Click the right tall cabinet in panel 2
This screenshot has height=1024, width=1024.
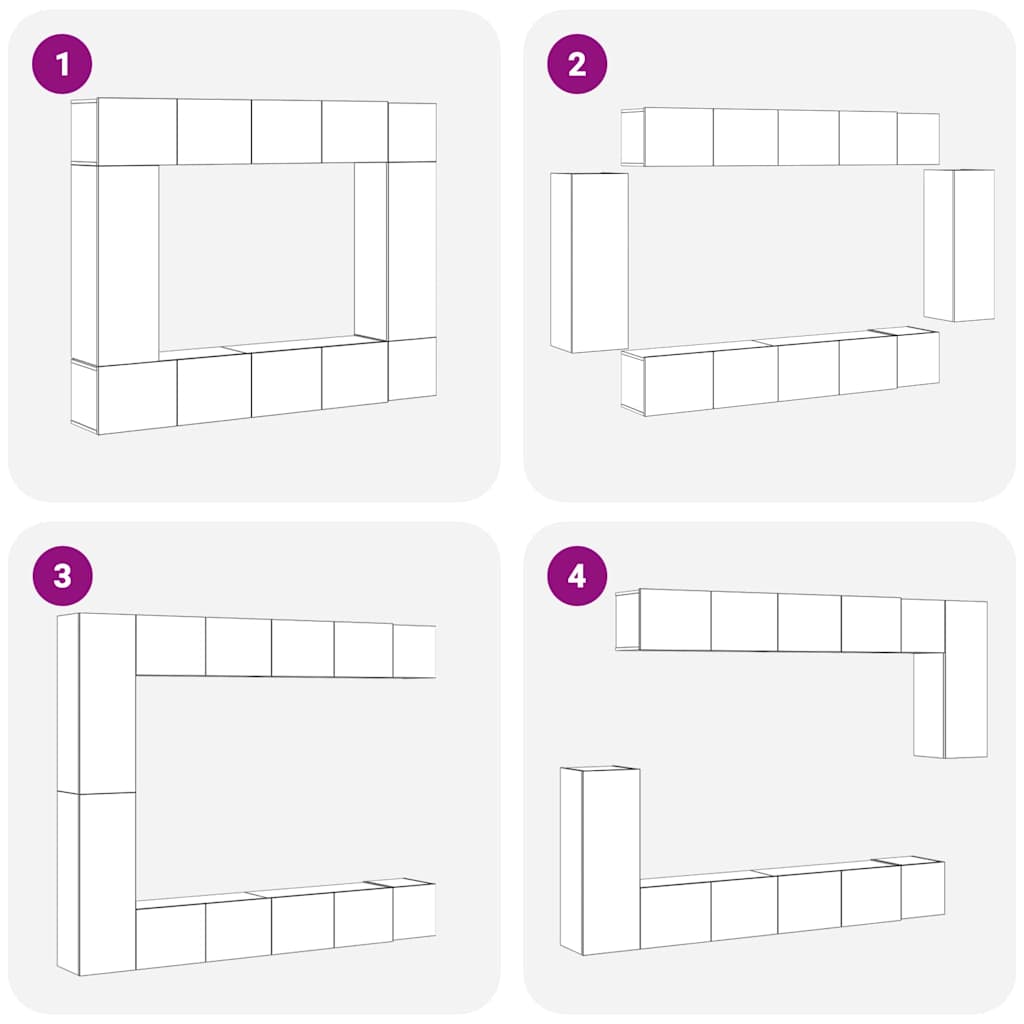(959, 245)
